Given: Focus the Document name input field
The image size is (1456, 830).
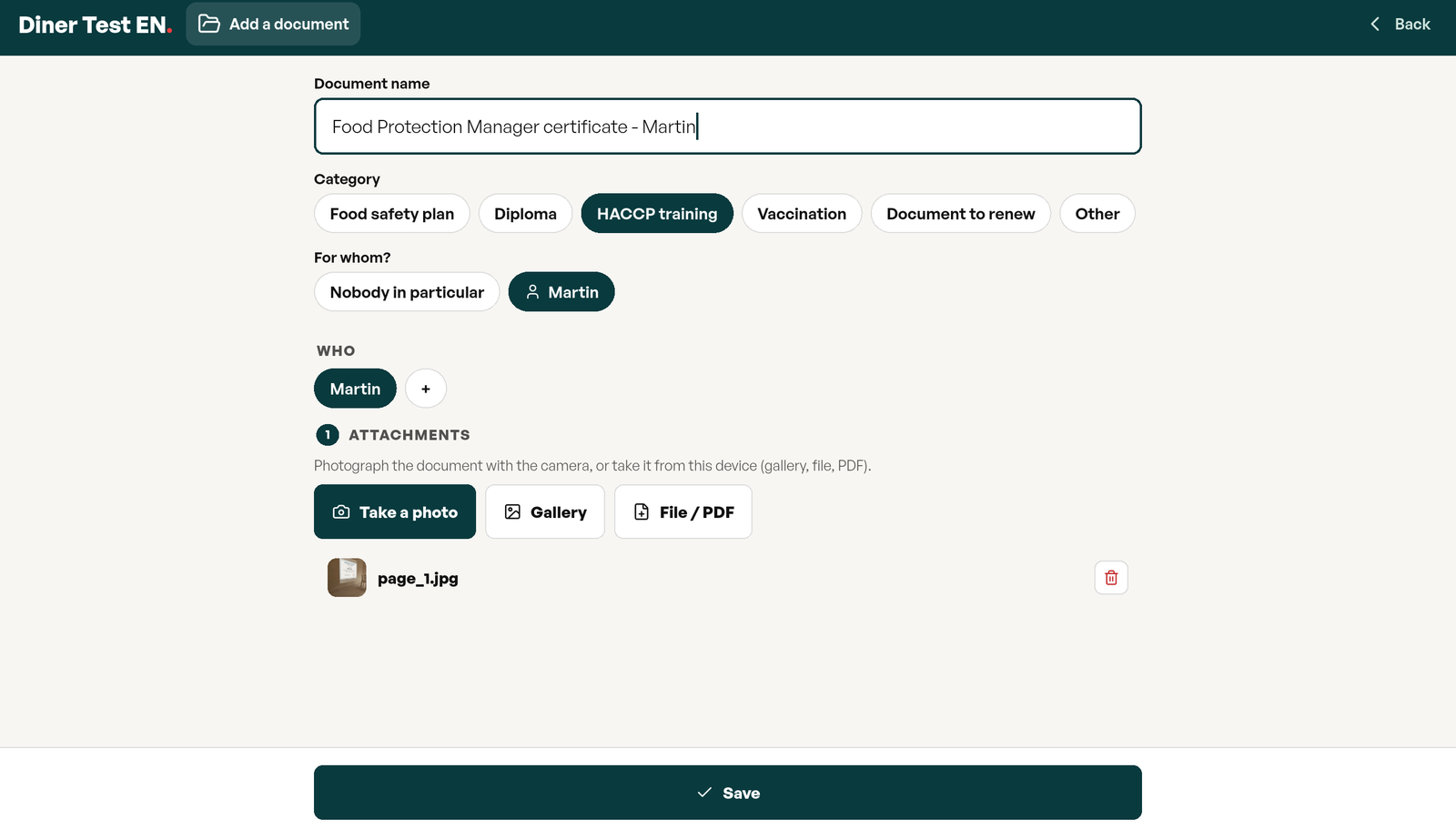Looking at the screenshot, I should point(728,127).
